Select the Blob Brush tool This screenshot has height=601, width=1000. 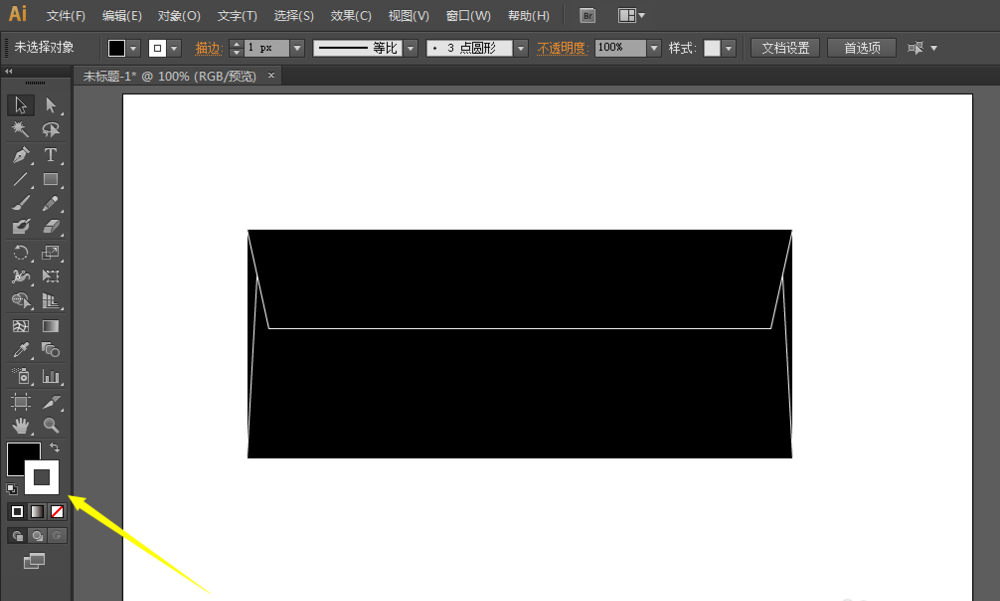pos(20,227)
